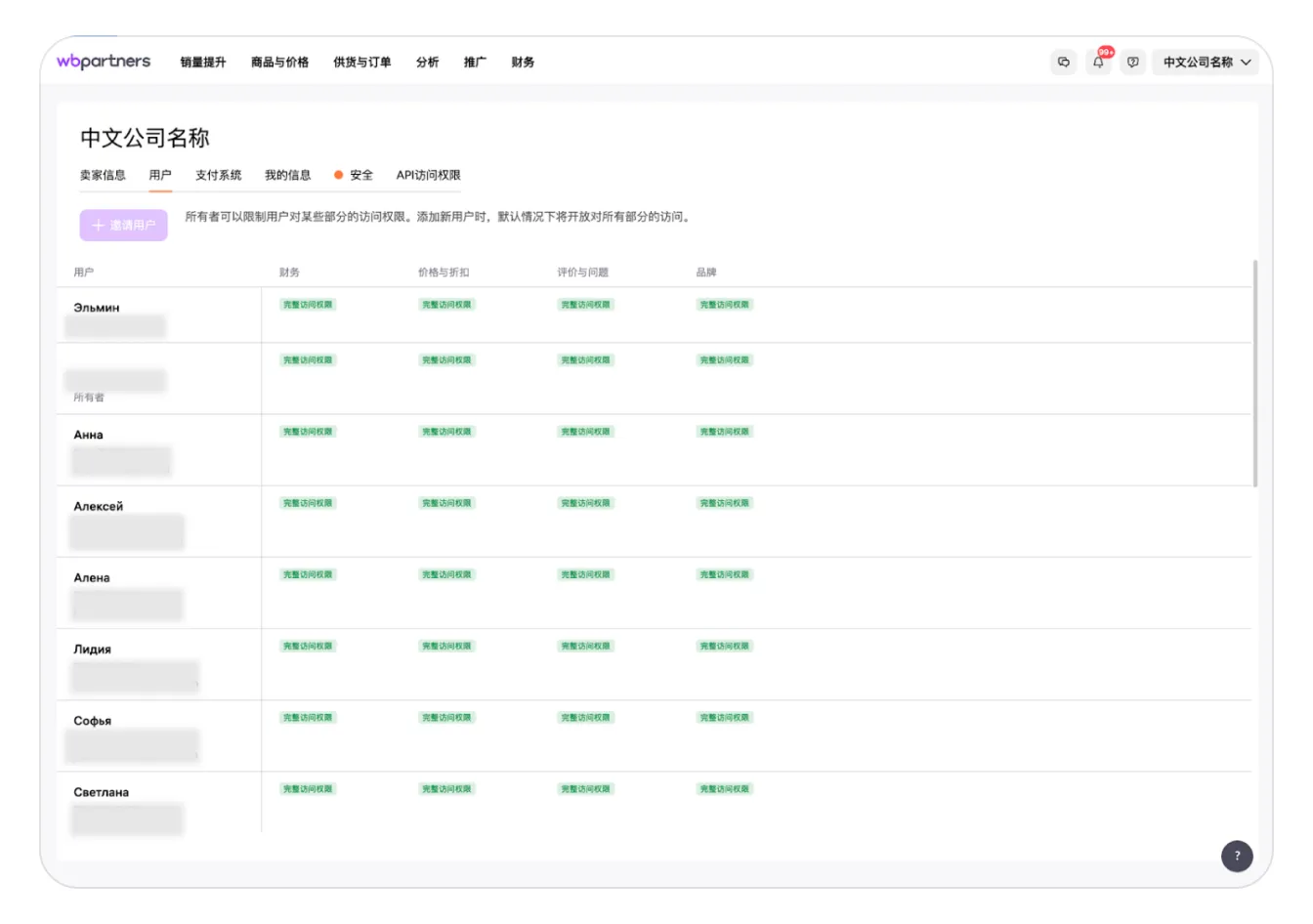Open the notifications bell
Viewport: 1313px width, 924px height.
point(1098,62)
